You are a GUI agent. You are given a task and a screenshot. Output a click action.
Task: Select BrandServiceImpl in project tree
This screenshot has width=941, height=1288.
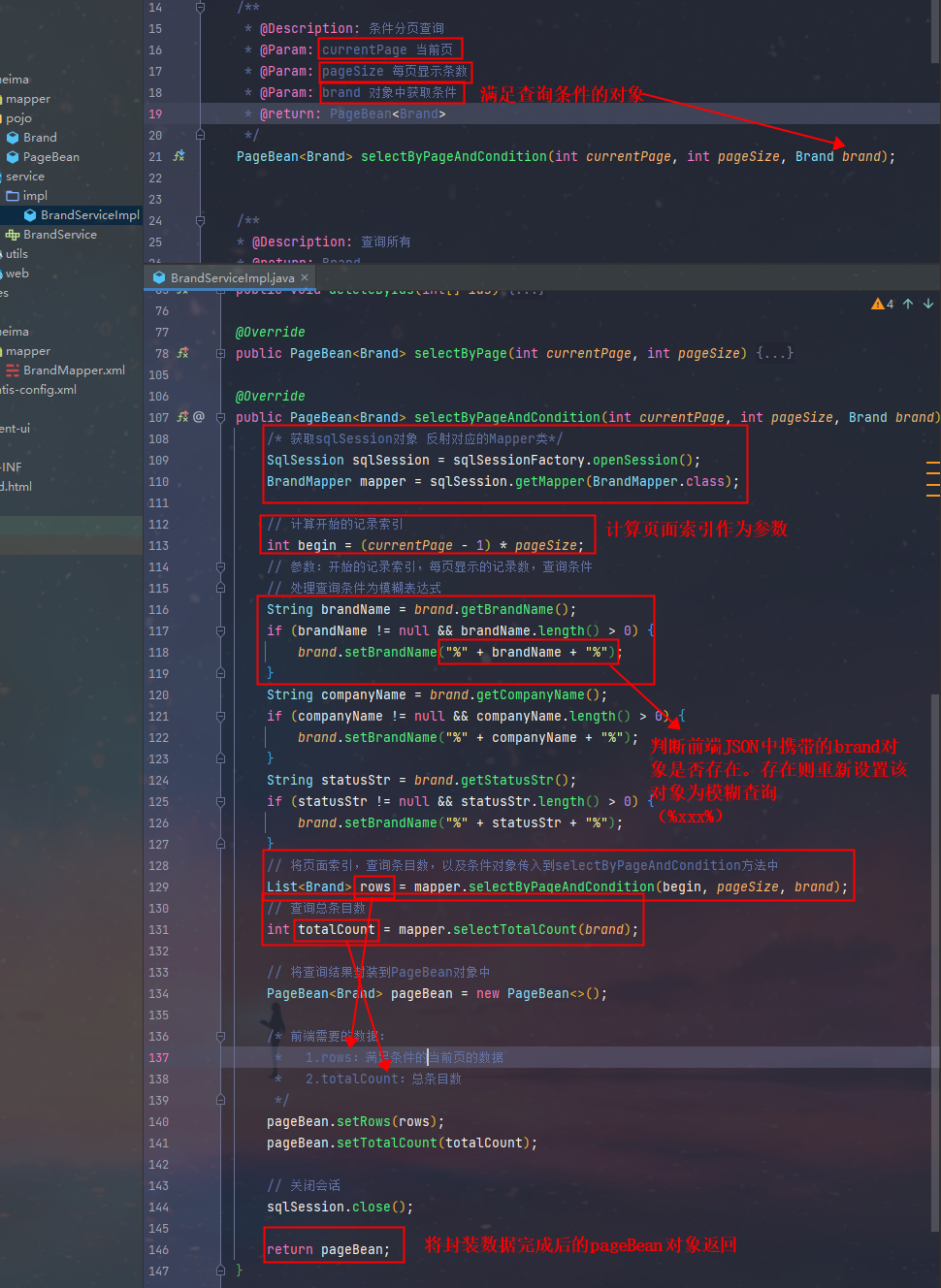(90, 214)
